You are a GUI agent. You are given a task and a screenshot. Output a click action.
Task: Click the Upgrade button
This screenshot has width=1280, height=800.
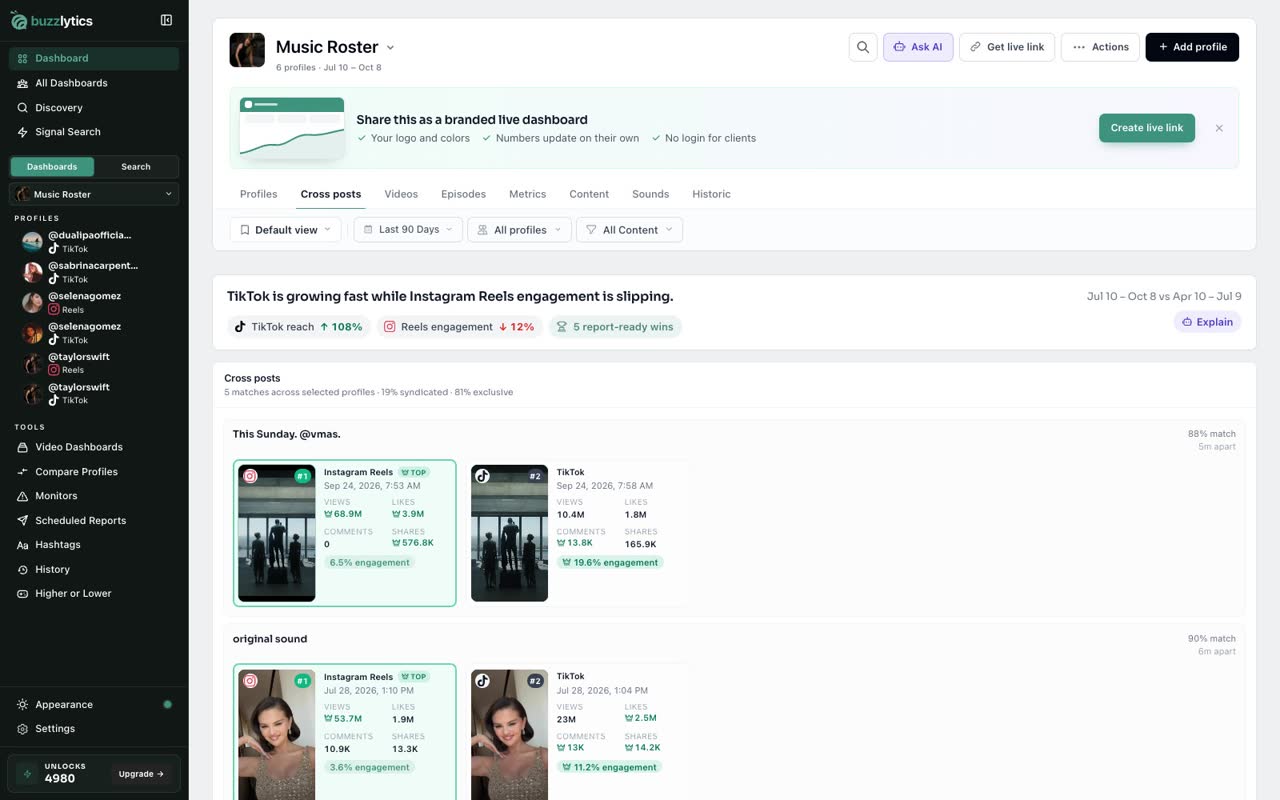142,774
